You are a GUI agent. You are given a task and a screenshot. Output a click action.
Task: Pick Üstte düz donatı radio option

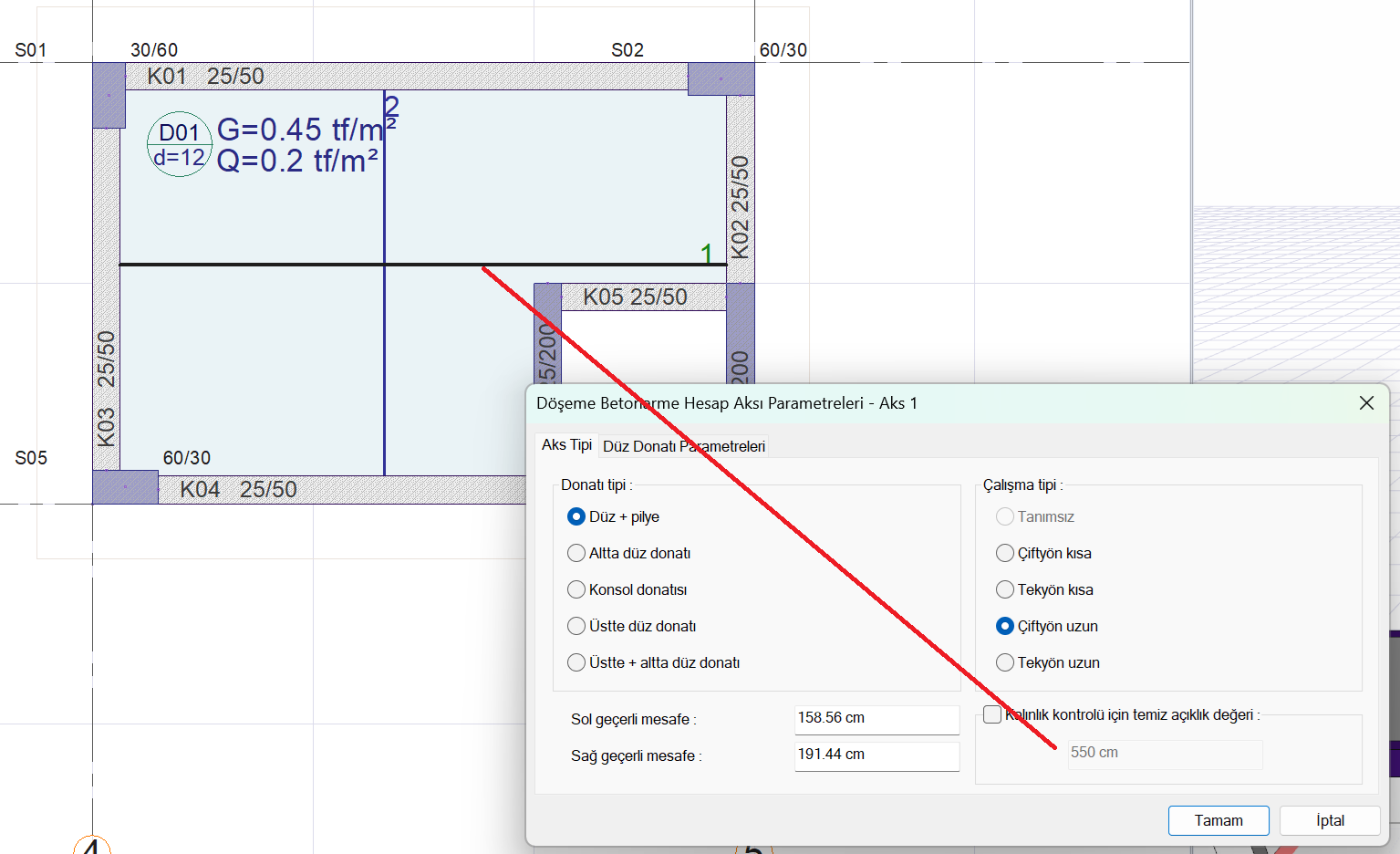coord(576,626)
